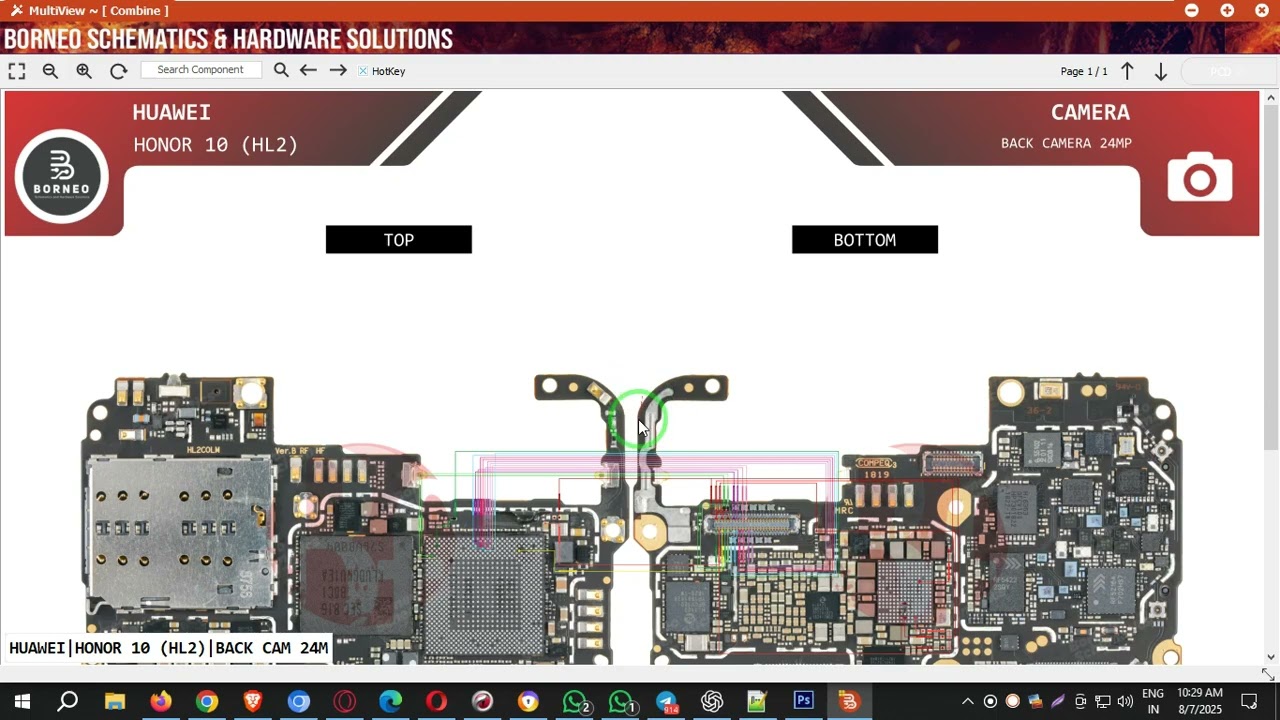1280x720 pixels.
Task: Go to previous page with up arrow
Action: pyautogui.click(x=1127, y=71)
